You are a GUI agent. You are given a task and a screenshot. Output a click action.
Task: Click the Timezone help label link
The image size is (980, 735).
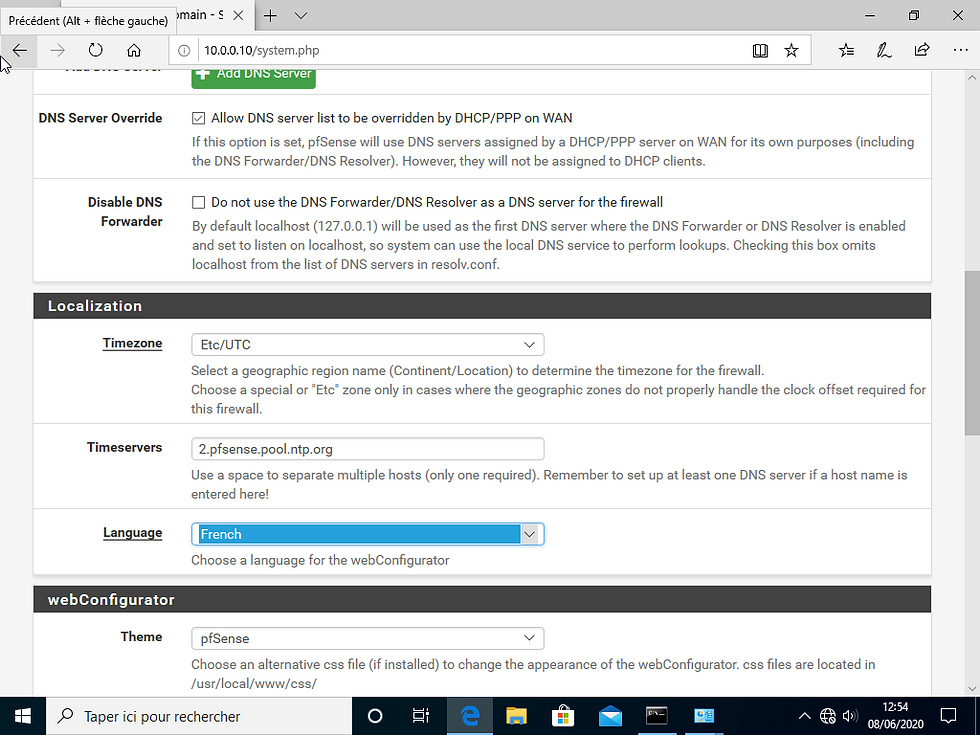132,343
